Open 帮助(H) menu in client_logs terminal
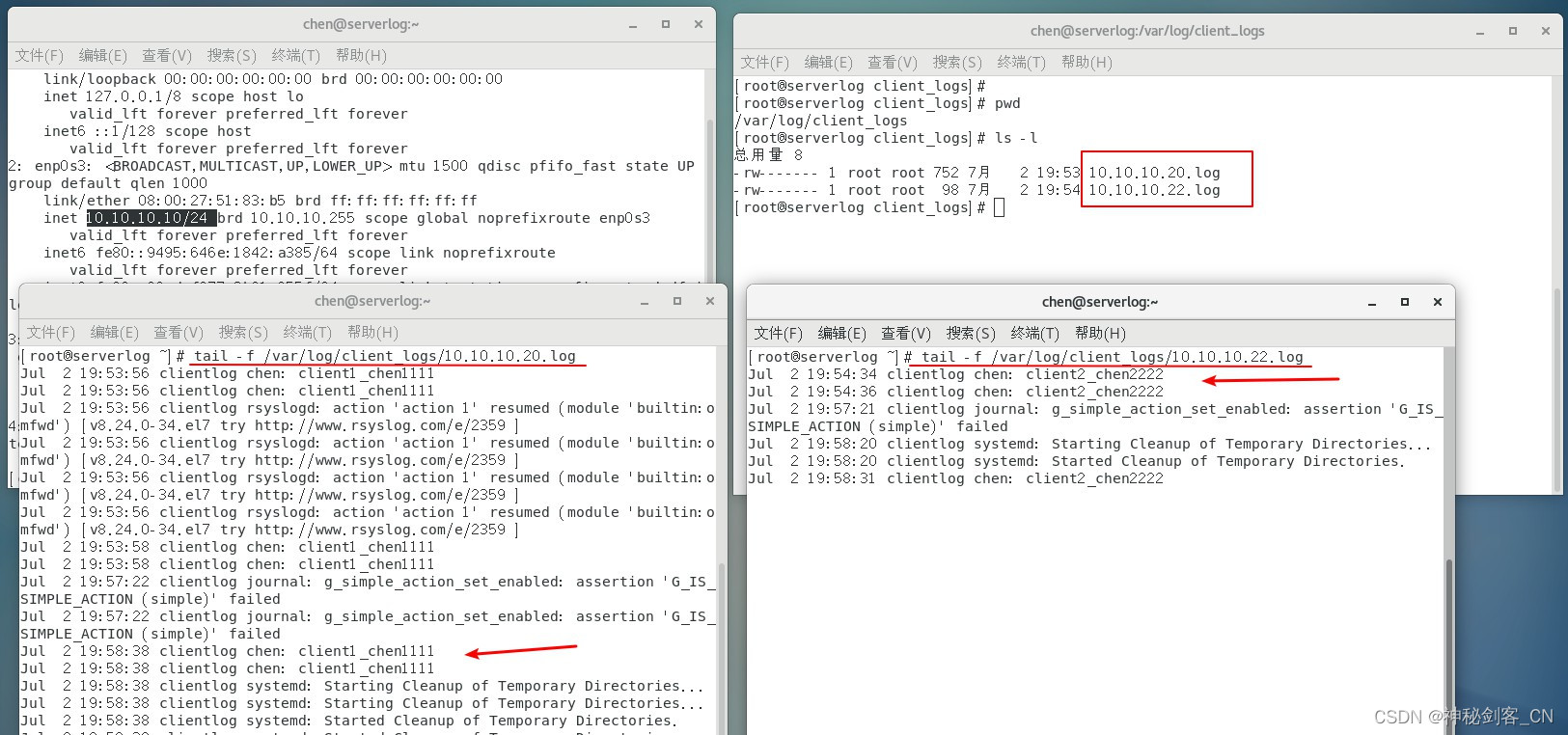The width and height of the screenshot is (1568, 735). point(1087,62)
